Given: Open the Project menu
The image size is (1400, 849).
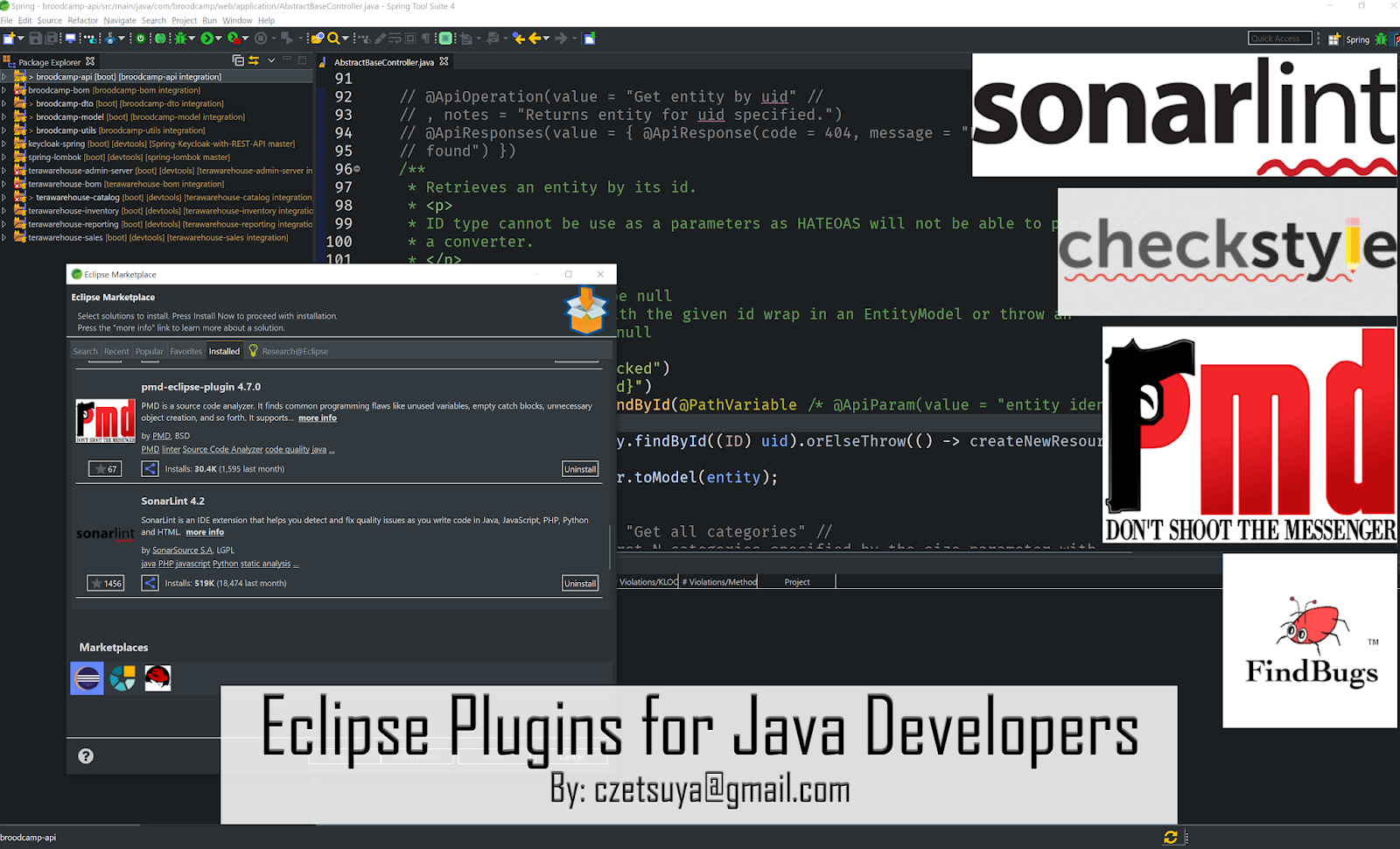Looking at the screenshot, I should click(x=184, y=20).
